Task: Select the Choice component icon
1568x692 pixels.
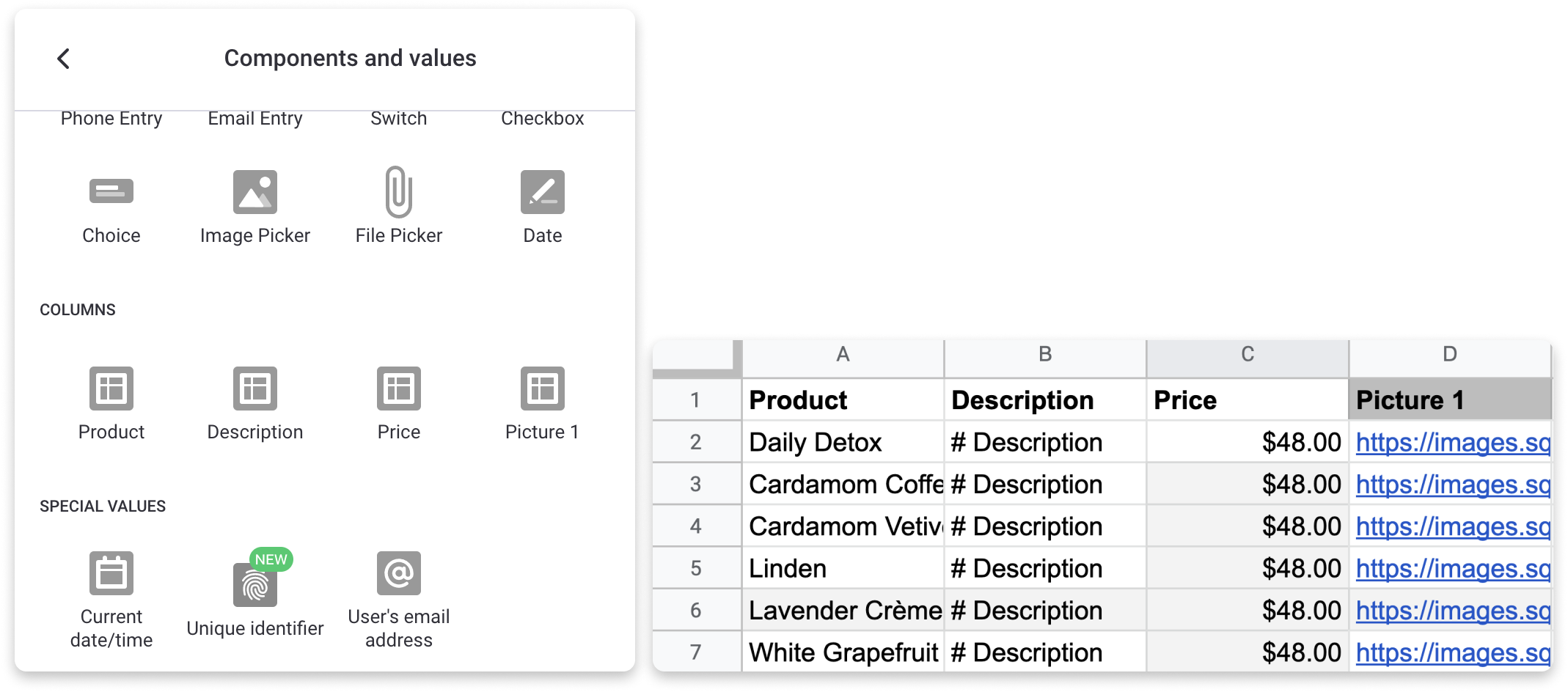Action: tap(111, 192)
